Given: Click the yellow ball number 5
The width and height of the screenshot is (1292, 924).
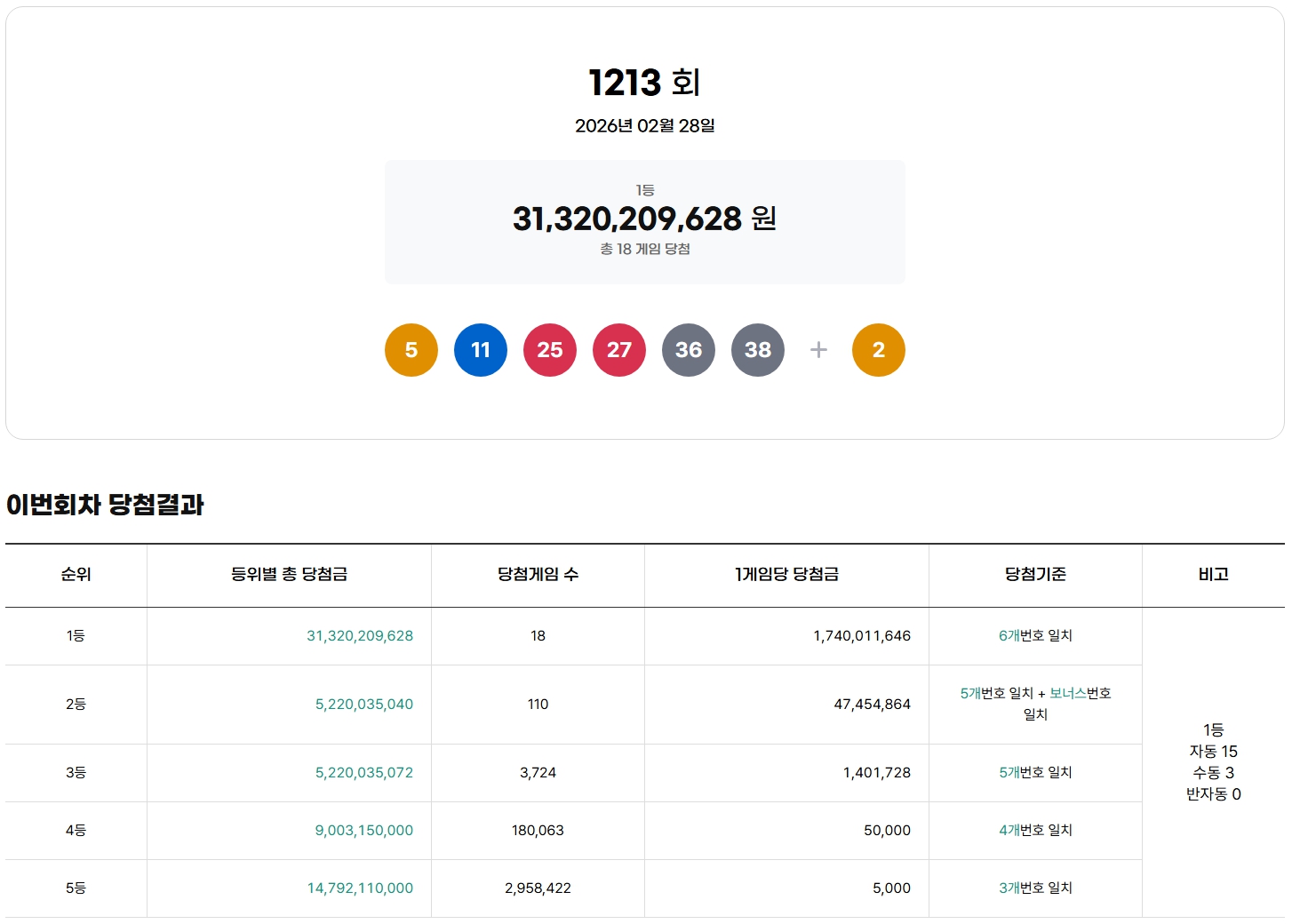Looking at the screenshot, I should click(411, 350).
